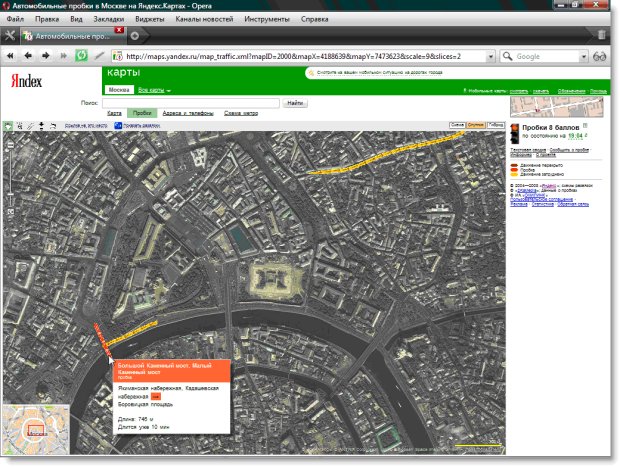Click the red Пробка legend swatch
The height and width of the screenshot is (467, 620).
click(x=514, y=170)
